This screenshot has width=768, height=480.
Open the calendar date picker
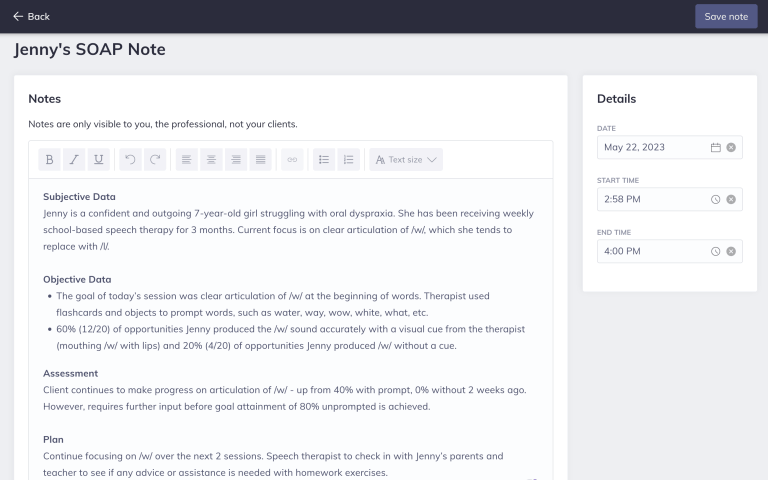[715, 147]
